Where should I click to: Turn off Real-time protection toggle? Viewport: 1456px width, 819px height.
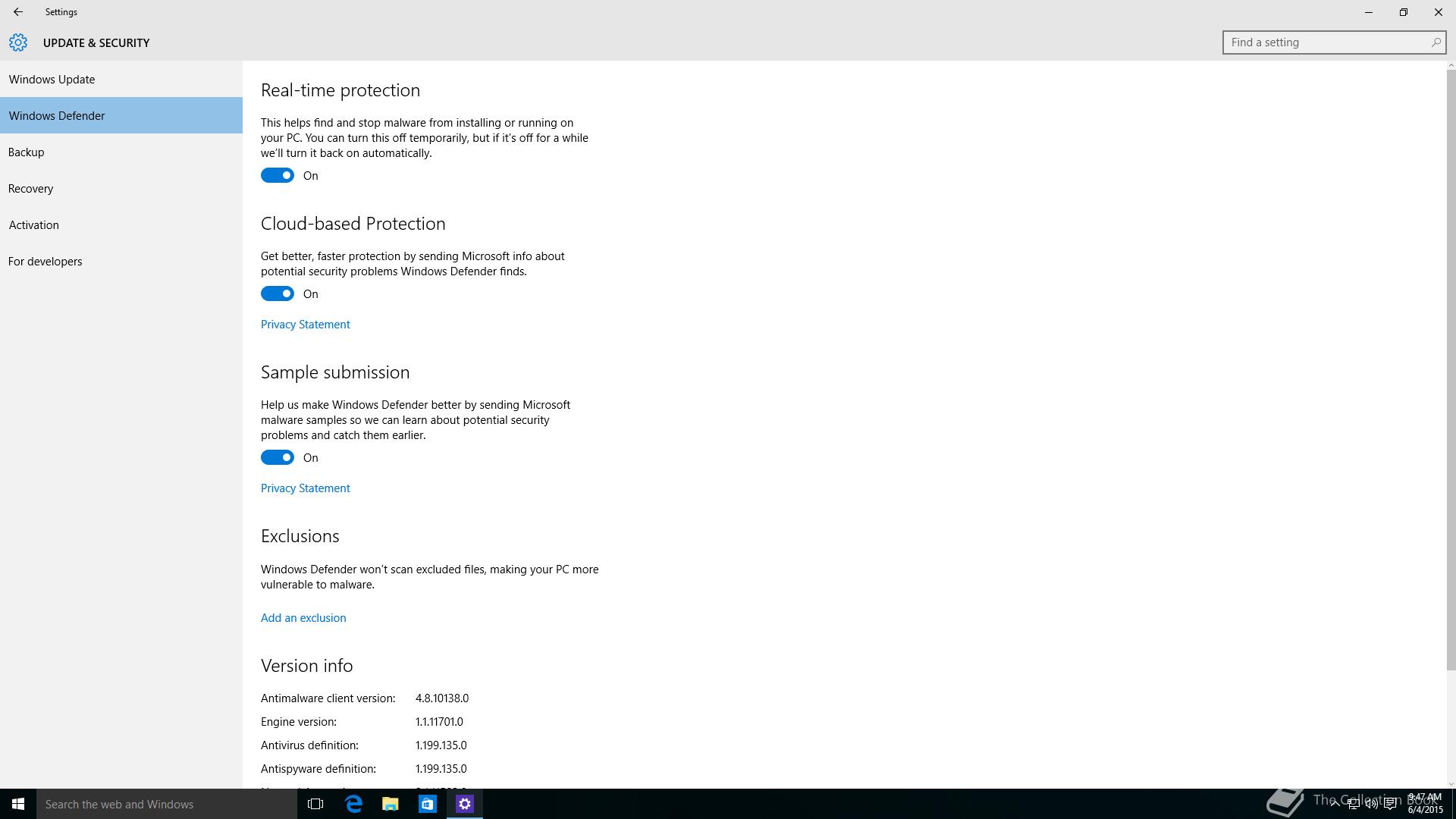tap(278, 175)
